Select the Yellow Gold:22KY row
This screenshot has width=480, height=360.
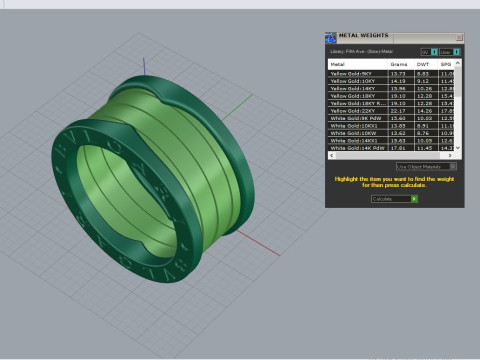pyautogui.click(x=391, y=111)
